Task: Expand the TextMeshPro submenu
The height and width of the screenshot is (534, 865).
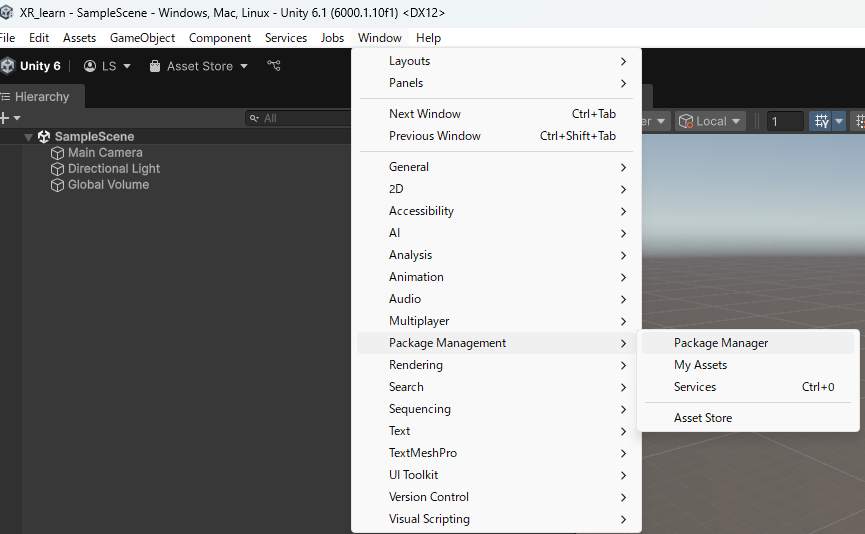Action: [x=496, y=453]
